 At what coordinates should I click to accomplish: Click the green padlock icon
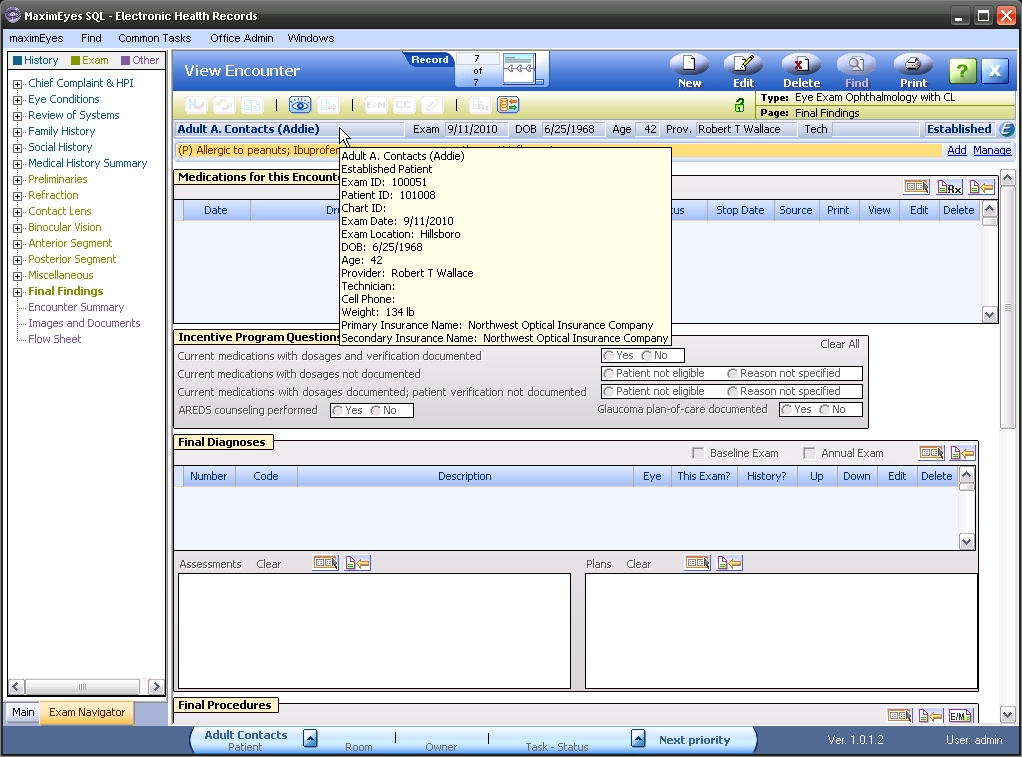[739, 104]
